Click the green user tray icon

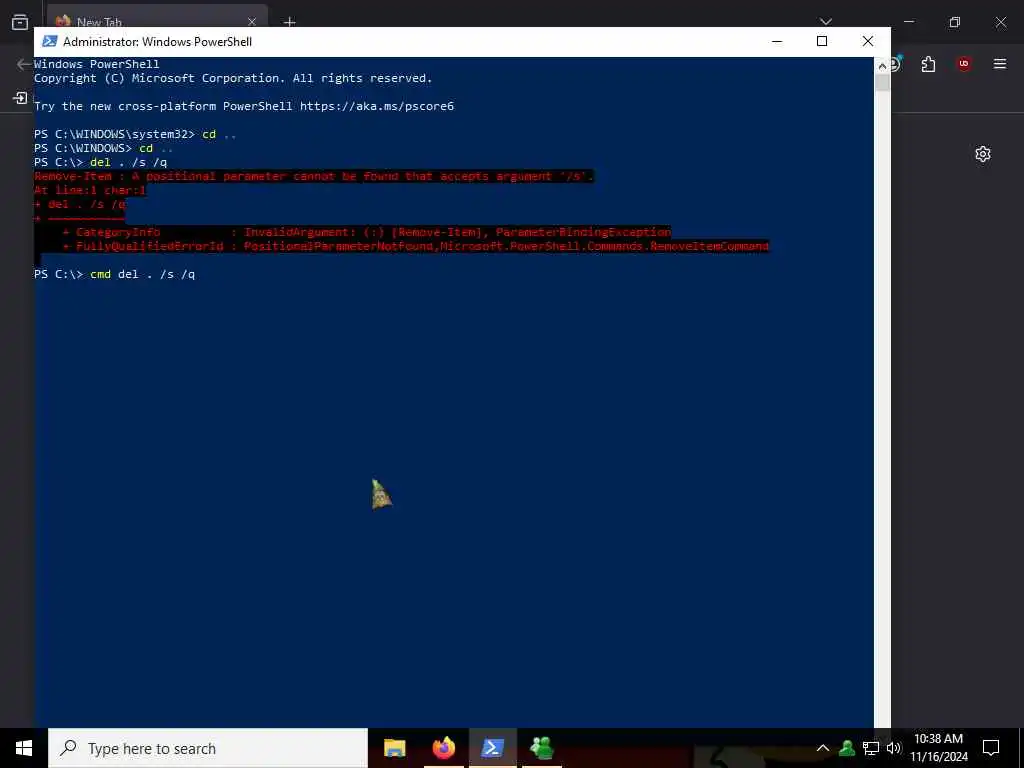click(x=847, y=748)
